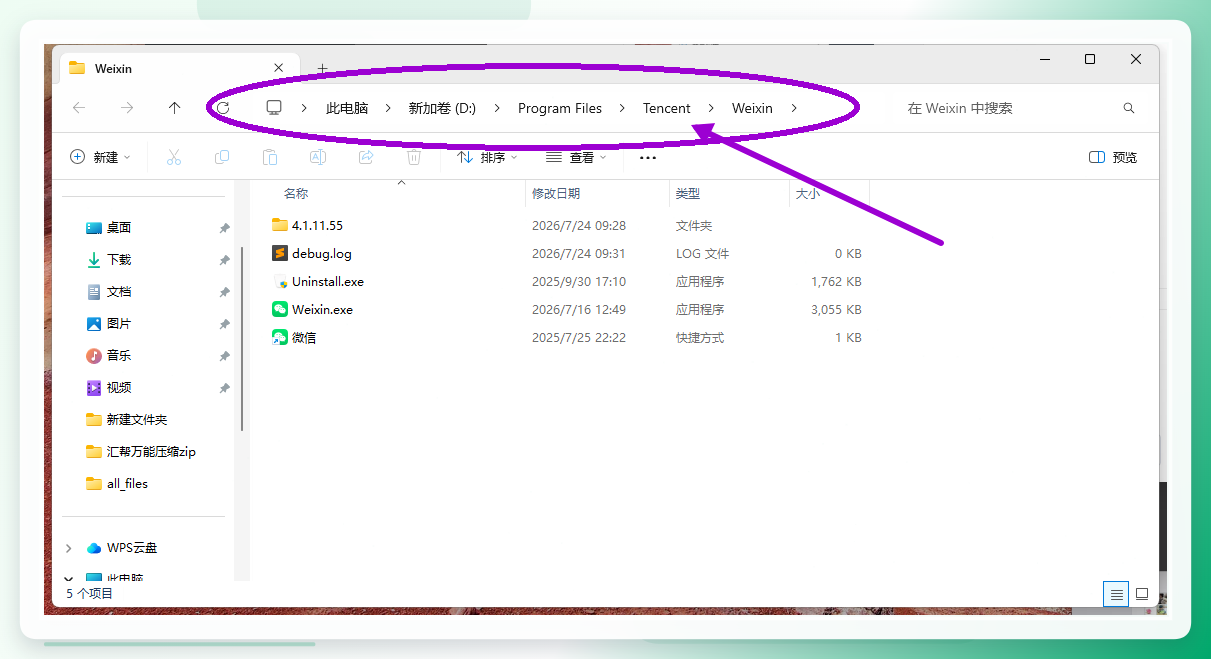Image resolution: width=1211 pixels, height=659 pixels.
Task: Switch to details view icon in status bar
Action: point(1116,594)
